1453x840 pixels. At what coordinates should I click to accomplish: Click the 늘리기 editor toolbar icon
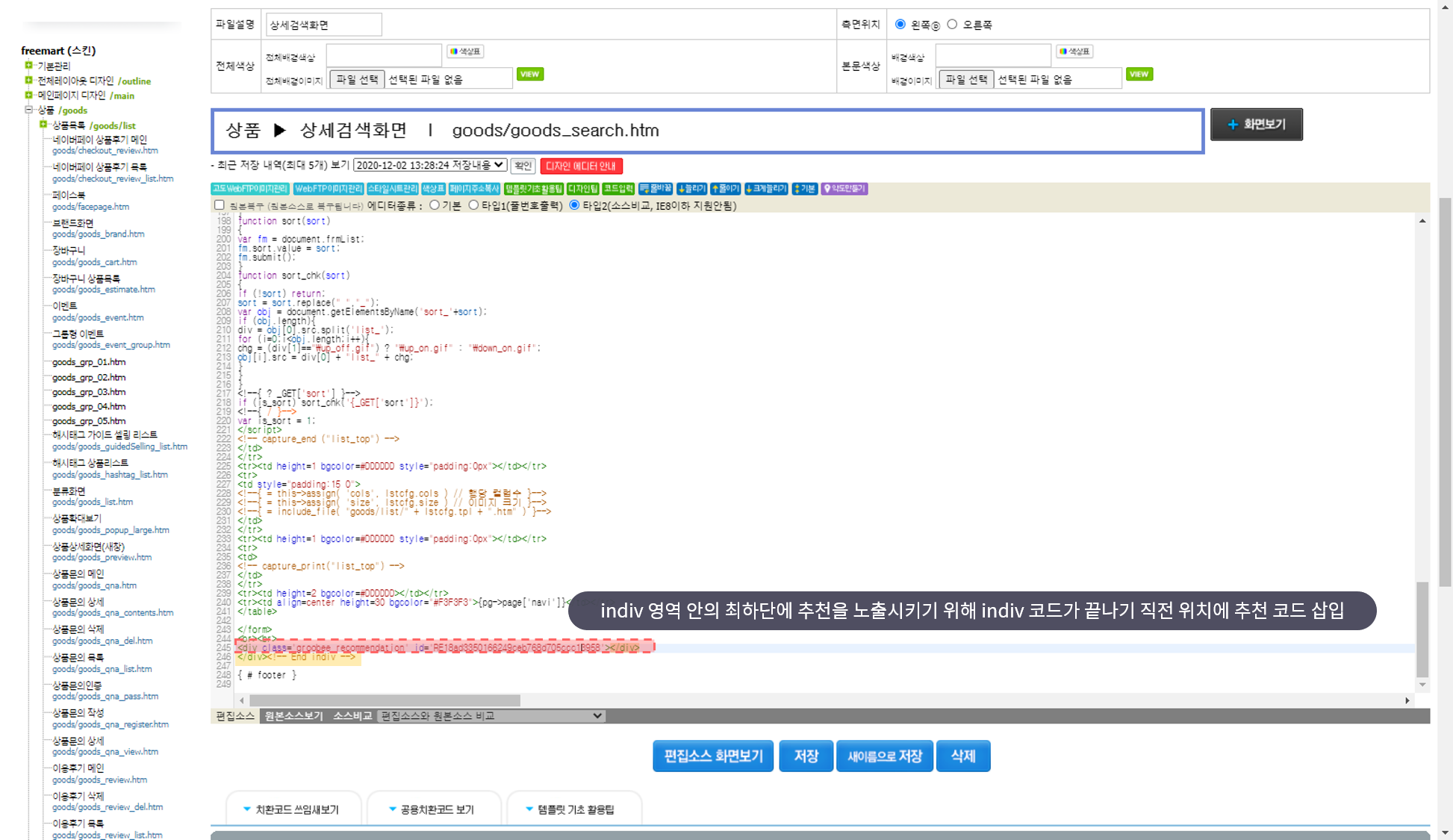tap(691, 189)
